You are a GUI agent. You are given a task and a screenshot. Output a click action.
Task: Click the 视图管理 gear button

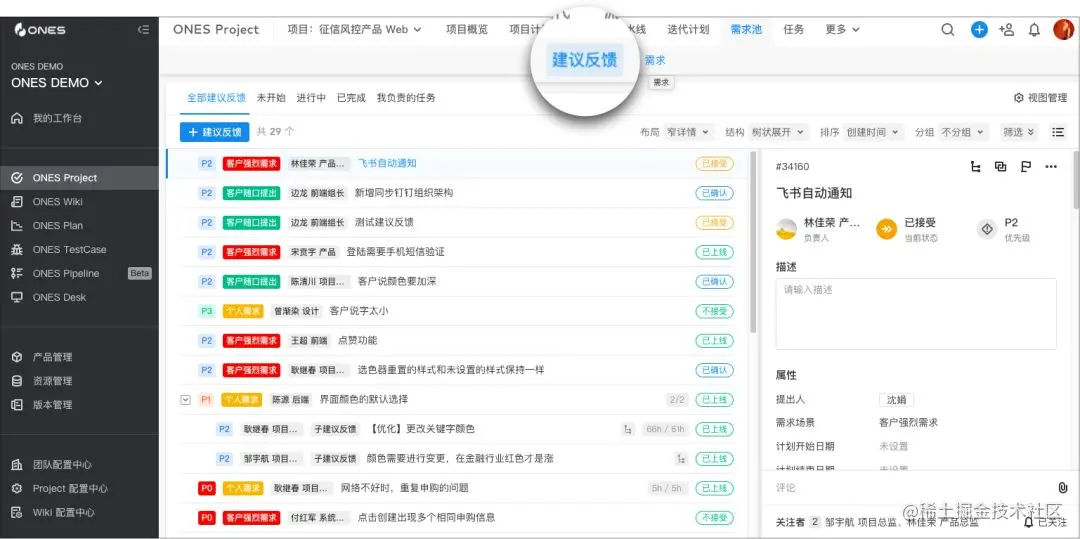1040,98
